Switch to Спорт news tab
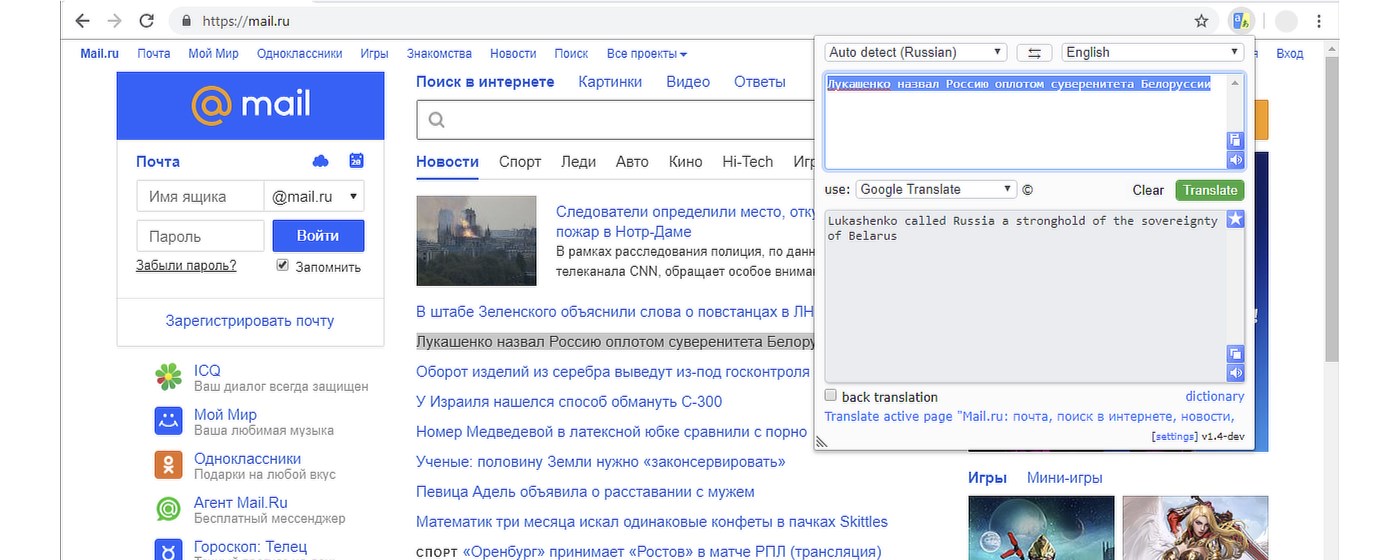Screen dimensions: 1400x560 pyautogui.click(x=520, y=161)
